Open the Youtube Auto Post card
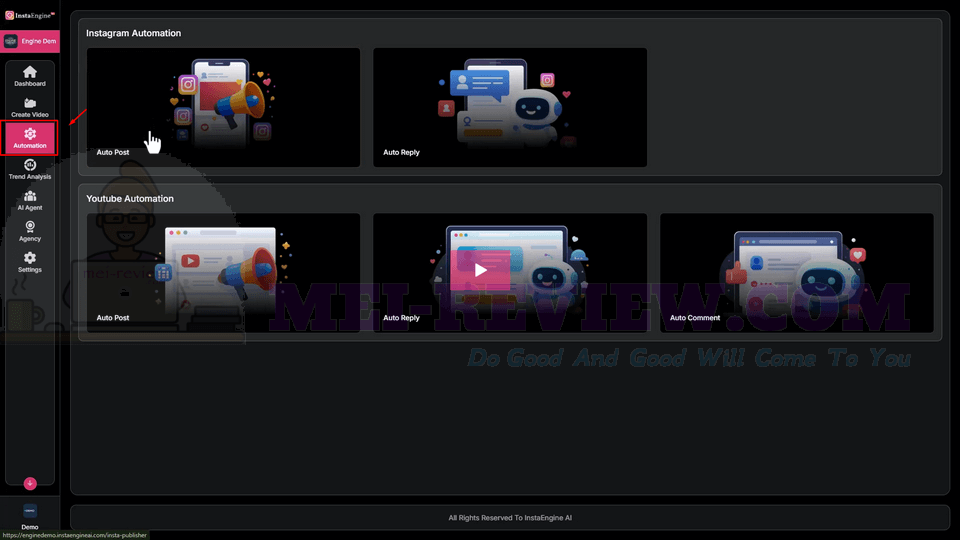Screen dimensions: 960x540 tap(223, 273)
